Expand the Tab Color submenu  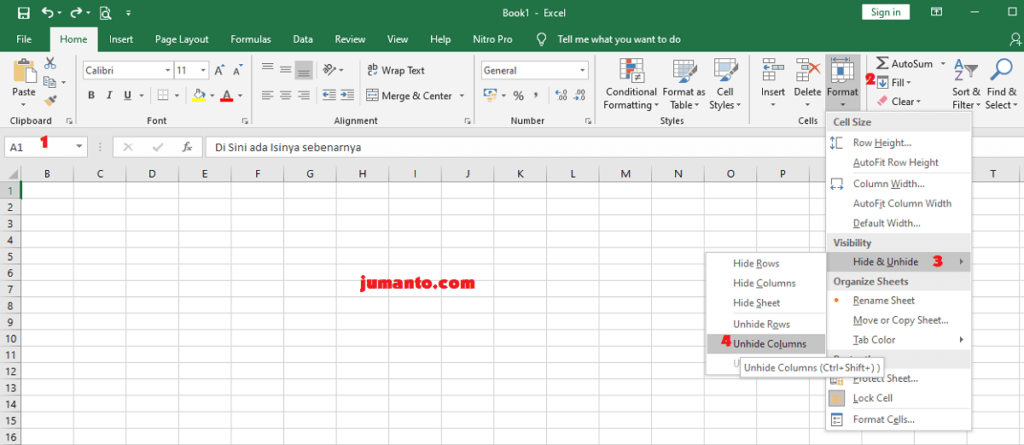[899, 340]
